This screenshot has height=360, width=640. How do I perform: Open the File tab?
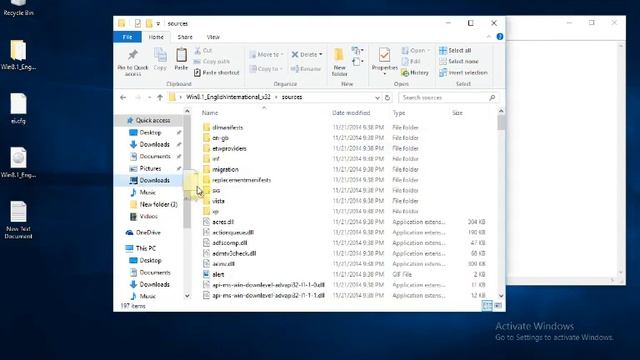127,37
